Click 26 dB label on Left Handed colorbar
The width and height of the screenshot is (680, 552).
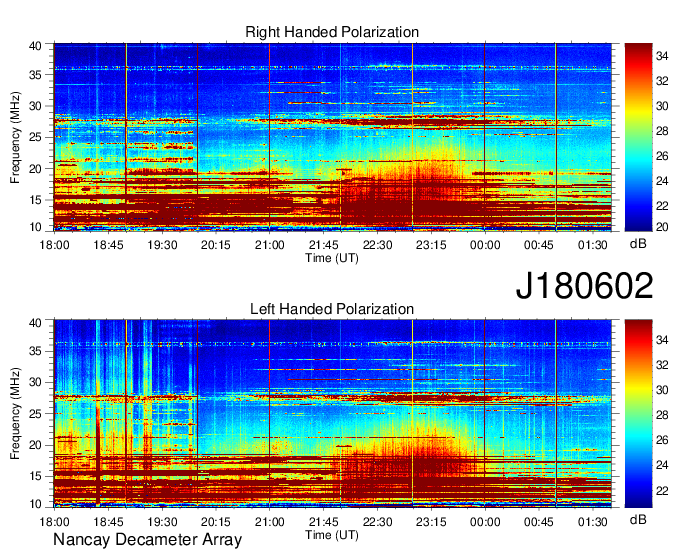pos(662,440)
